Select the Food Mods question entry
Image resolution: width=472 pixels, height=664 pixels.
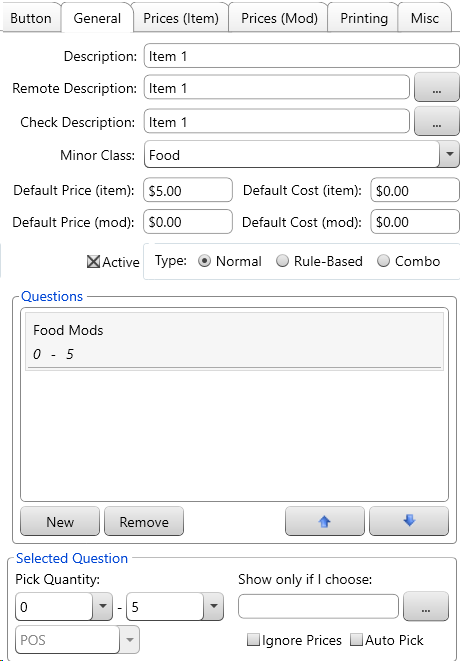click(235, 342)
